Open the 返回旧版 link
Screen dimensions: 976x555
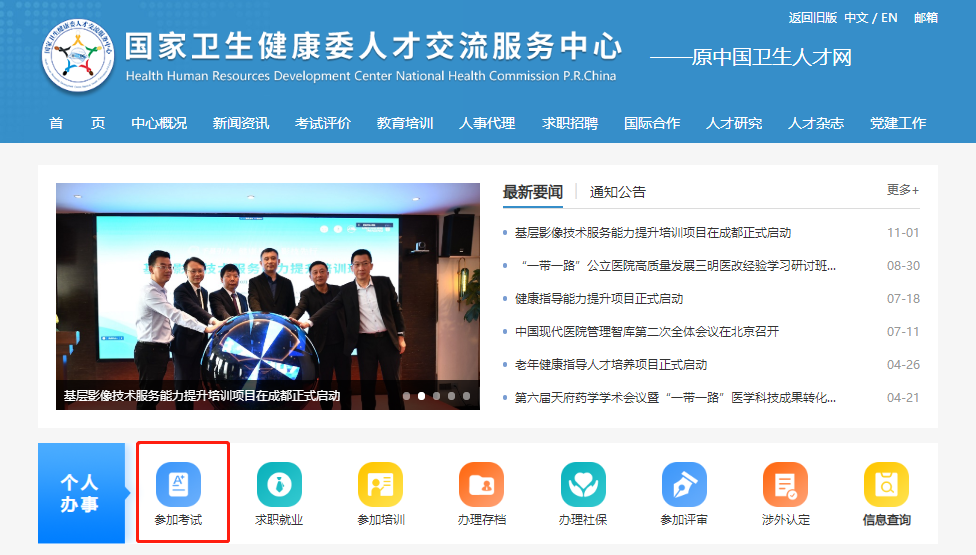pos(812,18)
